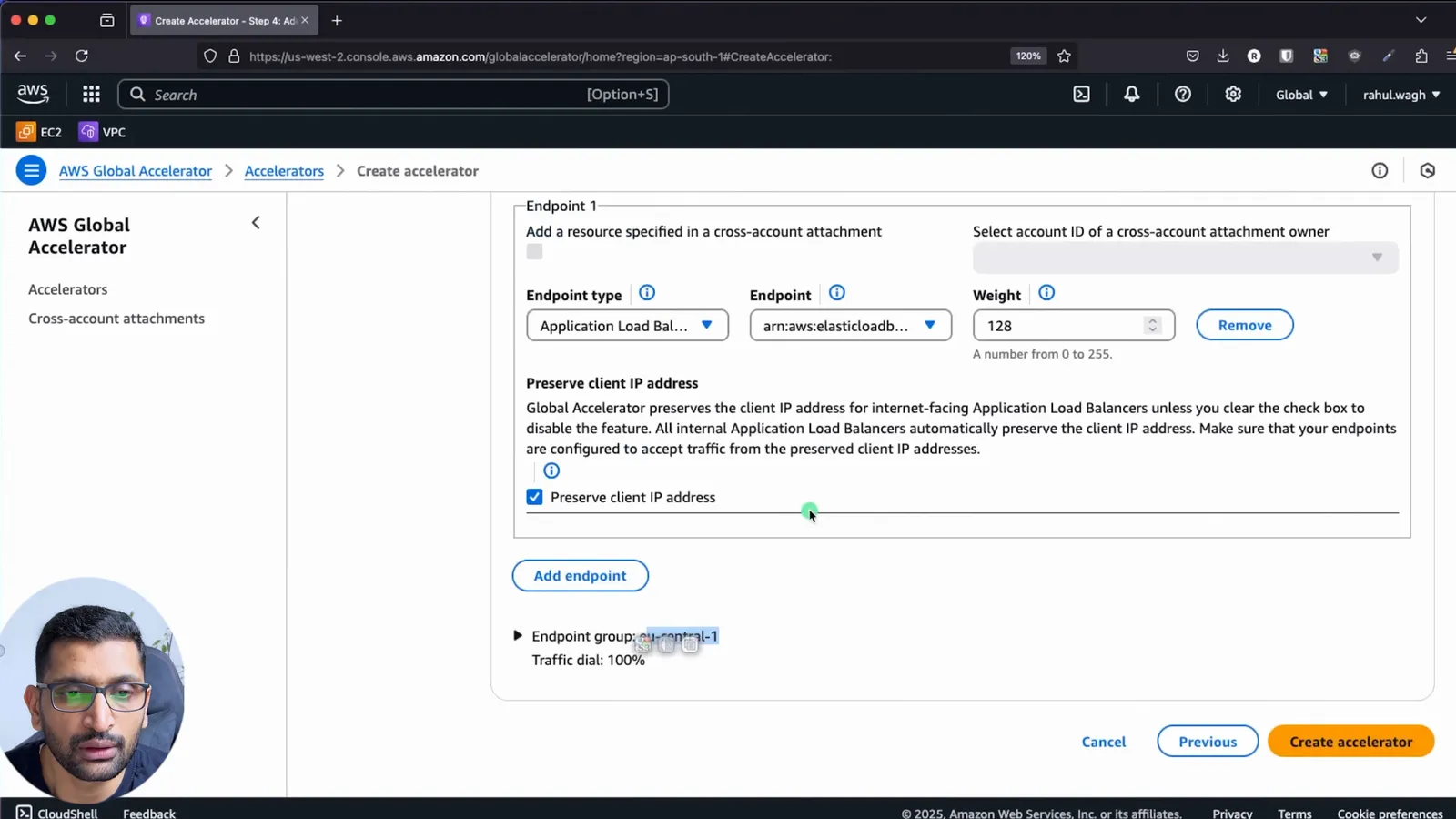Image resolution: width=1456 pixels, height=819 pixels.
Task: Open Cross-account attachments in sidebar
Action: [116, 318]
